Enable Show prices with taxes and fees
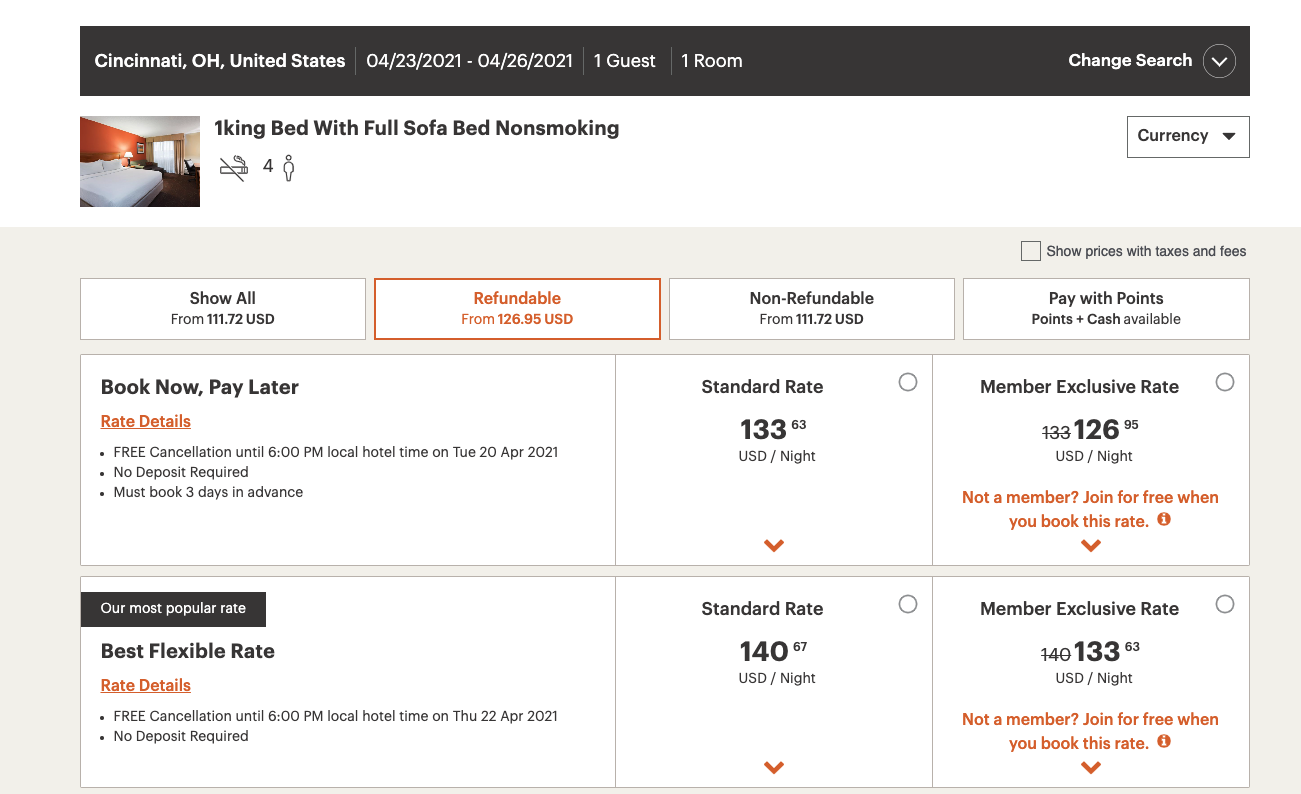Image resolution: width=1301 pixels, height=794 pixels. [1031, 251]
